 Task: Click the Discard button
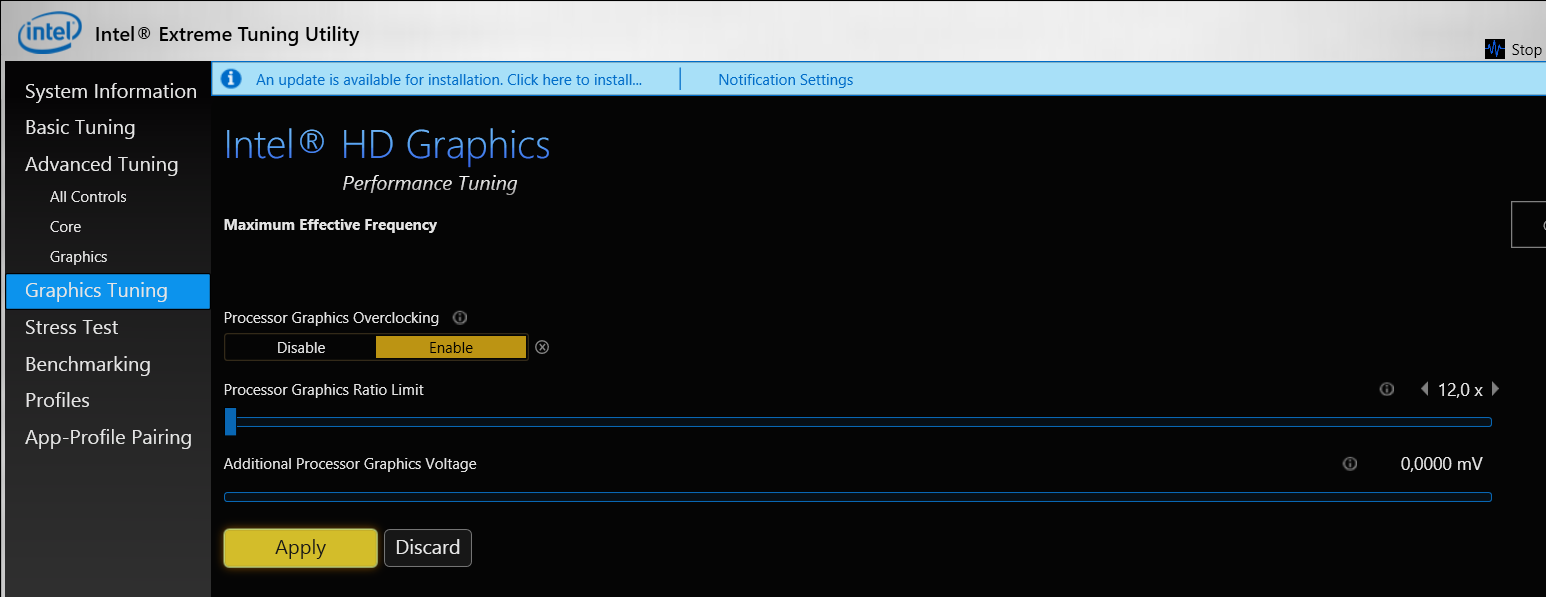click(428, 548)
